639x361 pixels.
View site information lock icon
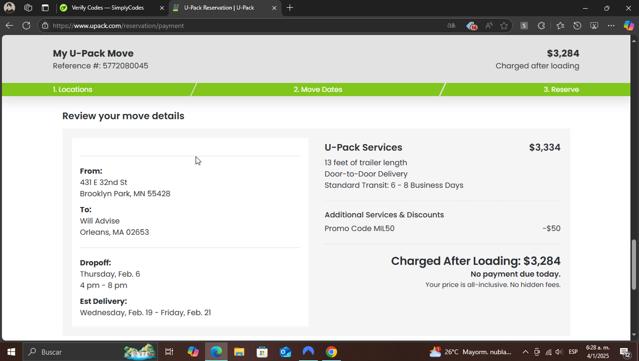45,26
